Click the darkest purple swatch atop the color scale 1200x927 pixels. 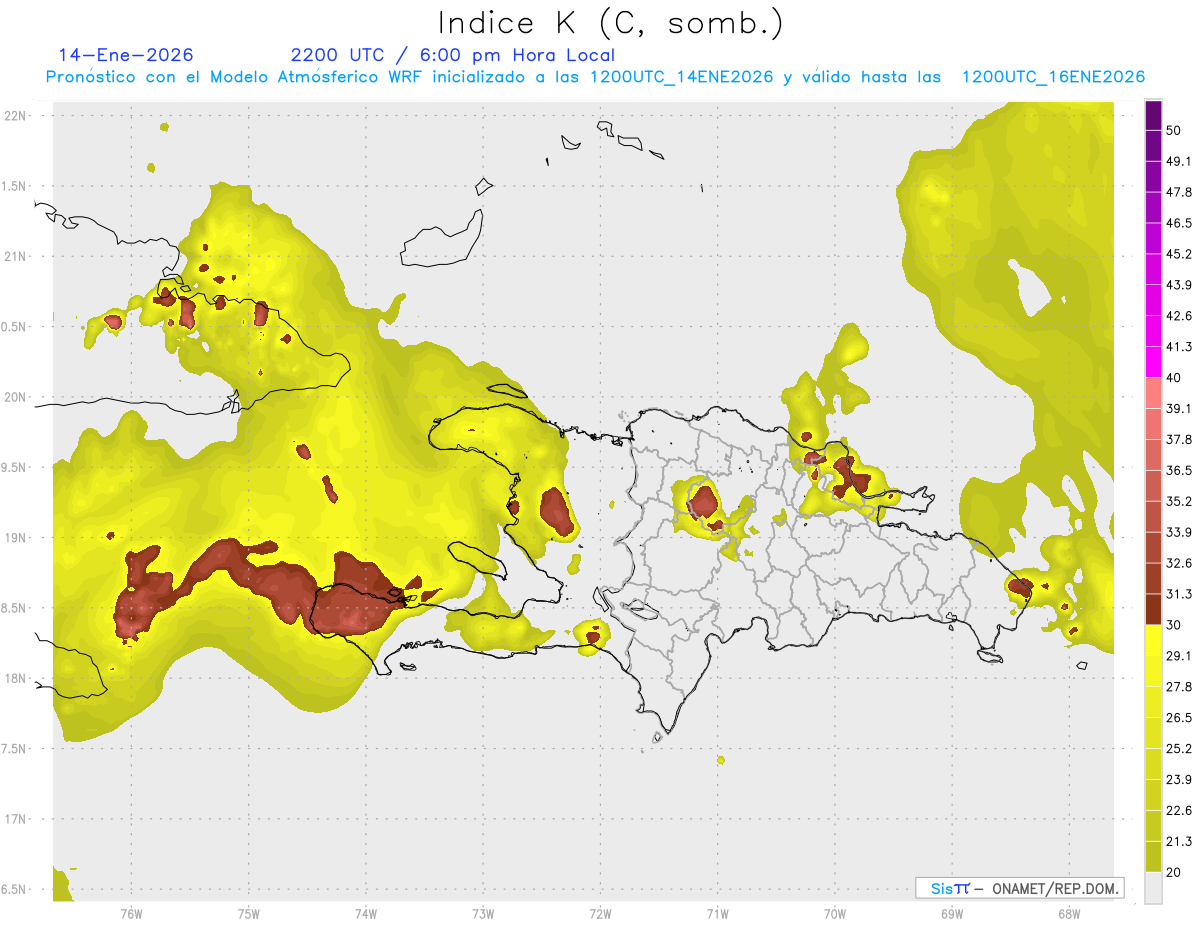tap(1153, 115)
